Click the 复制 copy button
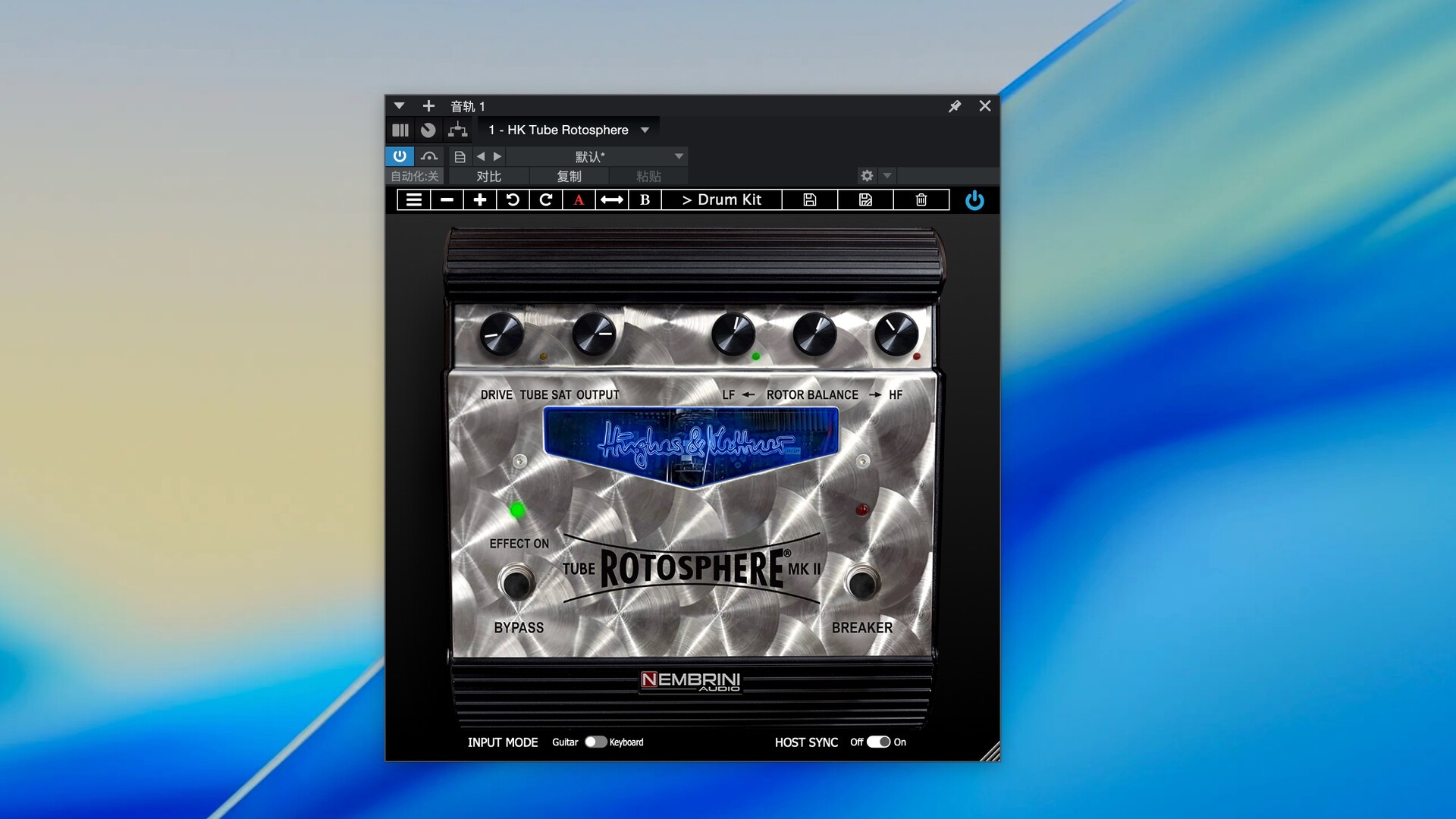 click(x=569, y=176)
